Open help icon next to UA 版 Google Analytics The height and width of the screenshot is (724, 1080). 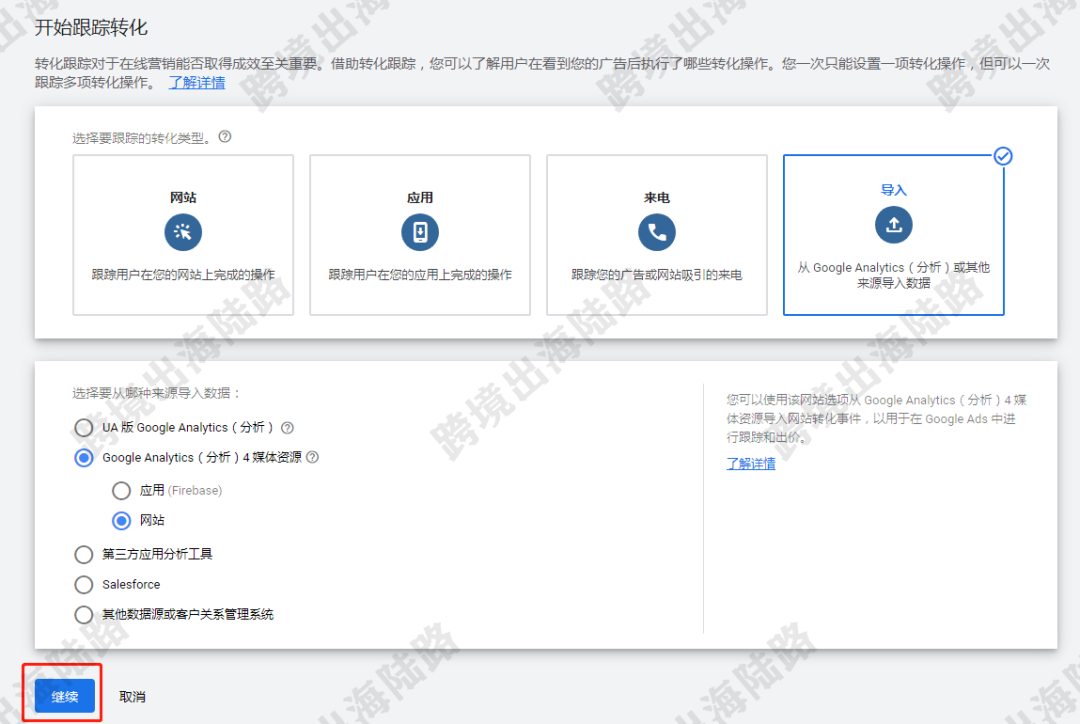coord(287,428)
